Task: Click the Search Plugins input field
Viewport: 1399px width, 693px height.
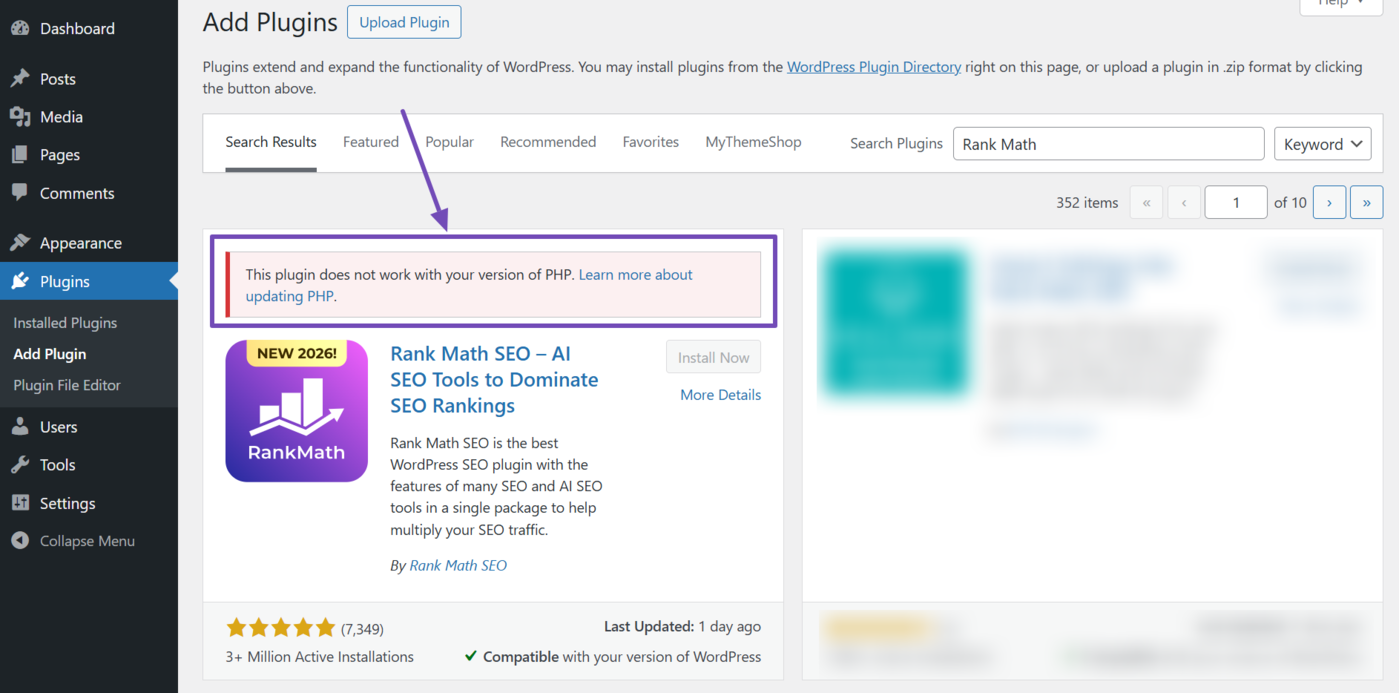Action: point(1109,144)
